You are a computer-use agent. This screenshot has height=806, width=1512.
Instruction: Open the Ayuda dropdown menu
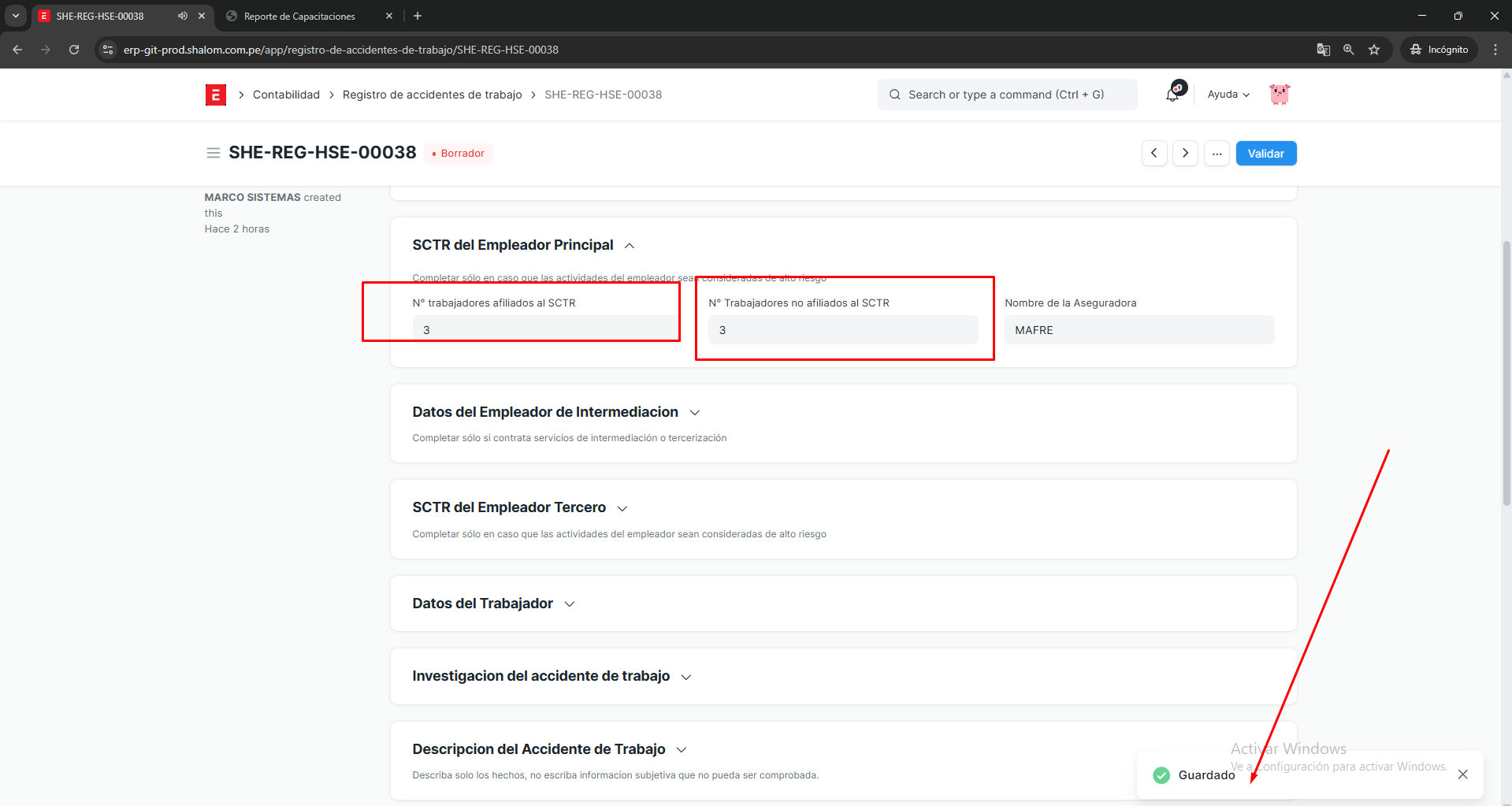coord(1228,95)
